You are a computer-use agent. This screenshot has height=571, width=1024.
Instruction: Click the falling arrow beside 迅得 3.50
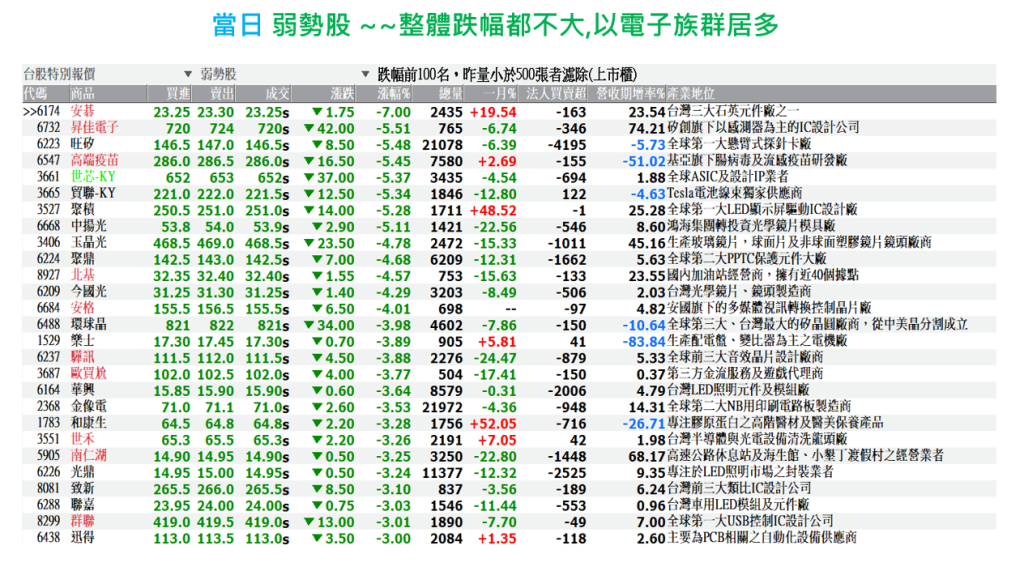tap(316, 538)
